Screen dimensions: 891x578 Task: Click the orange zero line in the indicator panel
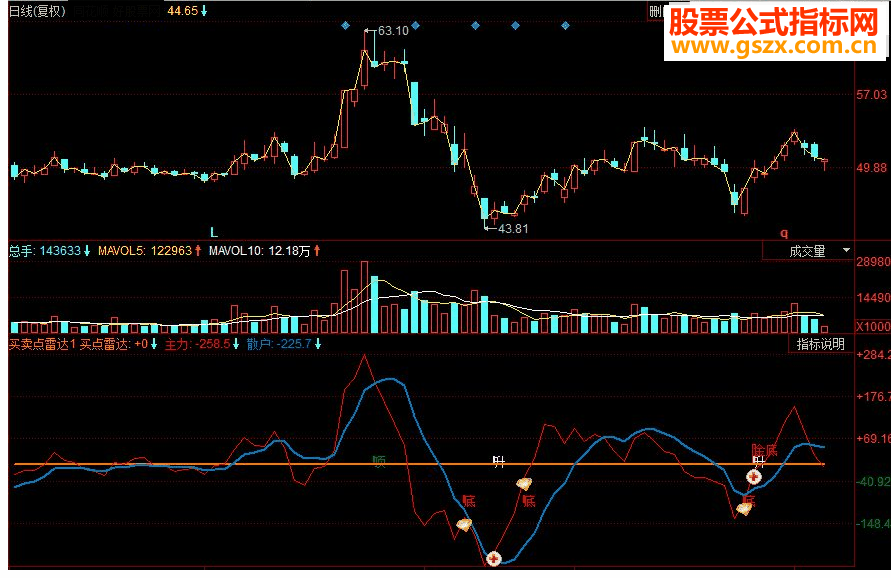point(419,464)
